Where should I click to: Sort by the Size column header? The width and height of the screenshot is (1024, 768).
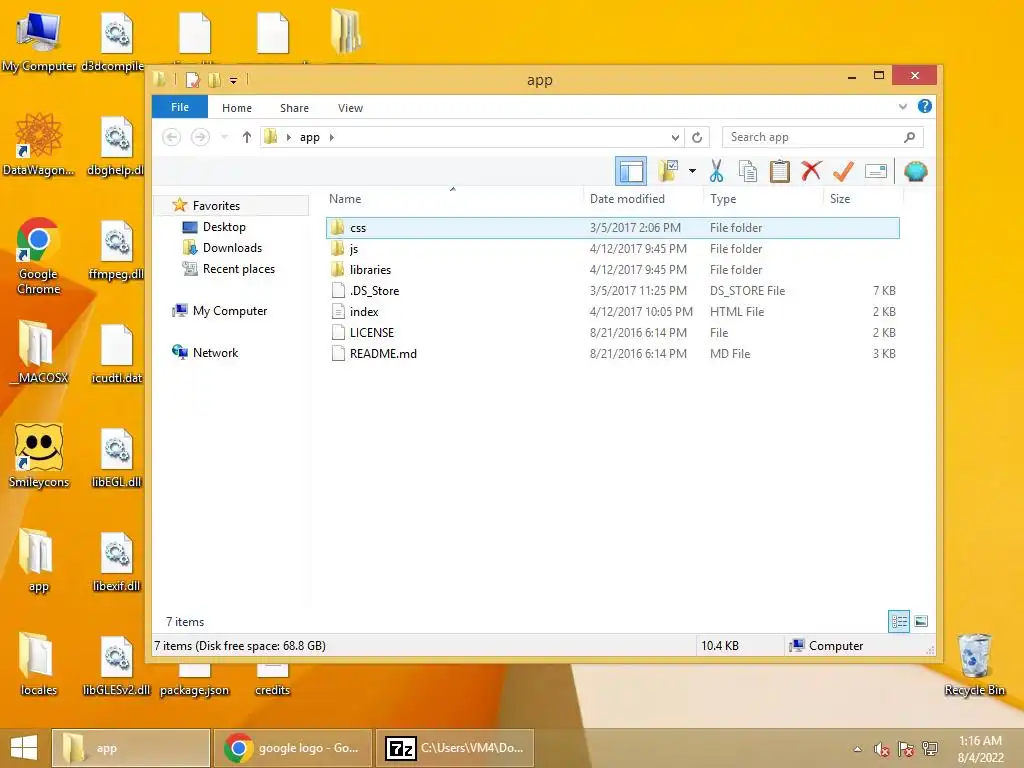coord(863,199)
